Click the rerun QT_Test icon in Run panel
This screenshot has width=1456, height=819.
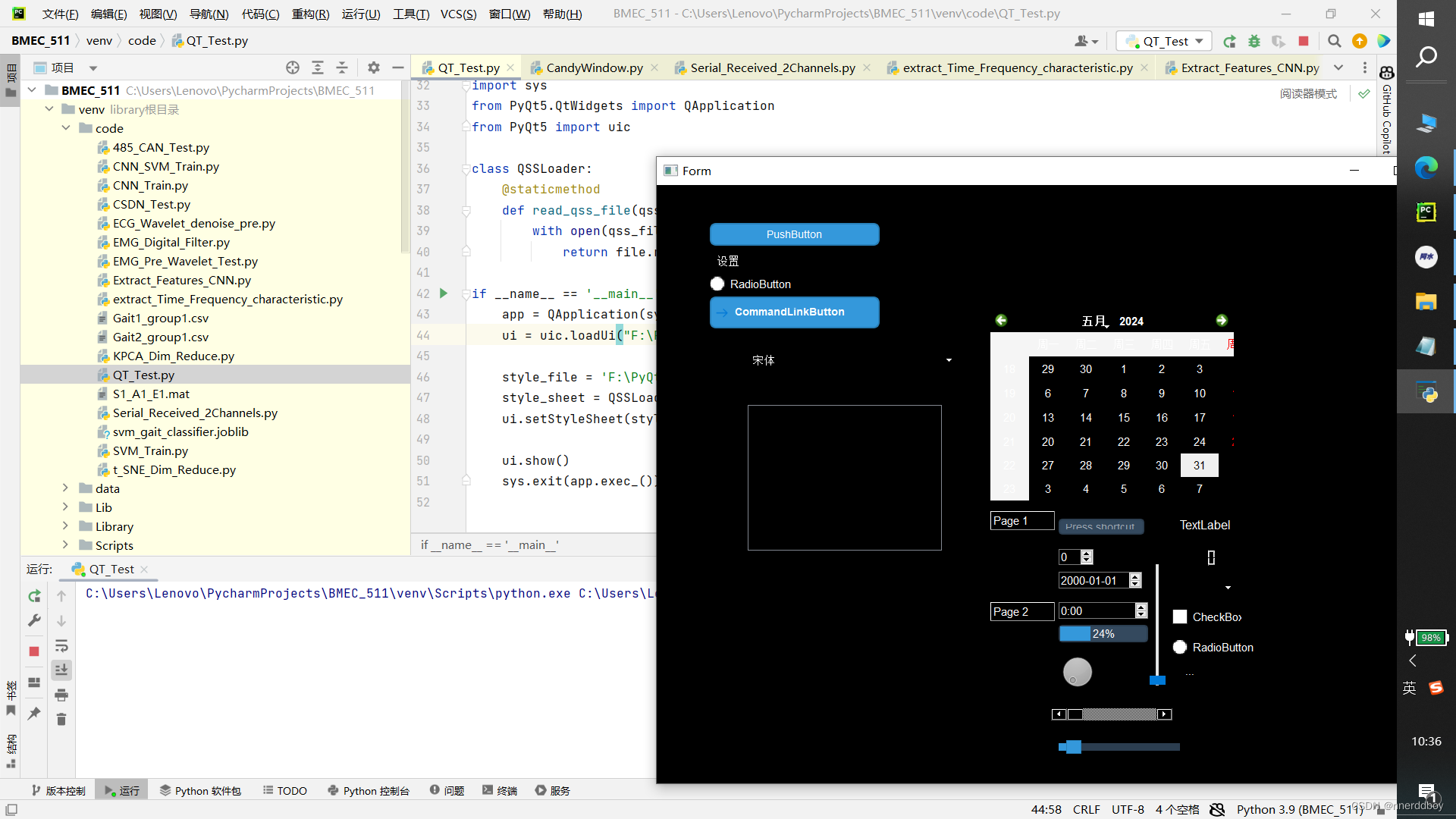tap(34, 596)
